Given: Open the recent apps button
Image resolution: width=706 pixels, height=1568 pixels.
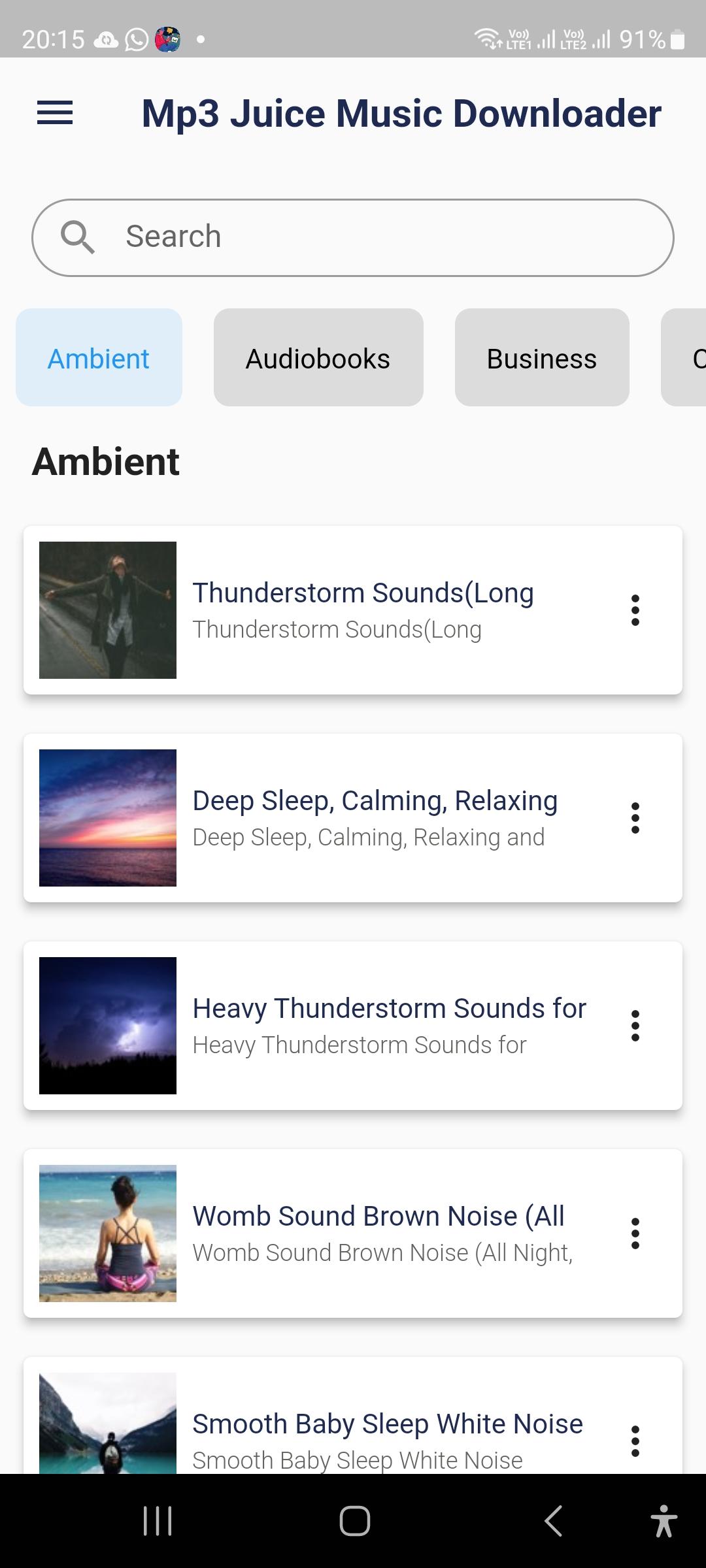Looking at the screenshot, I should [158, 1521].
